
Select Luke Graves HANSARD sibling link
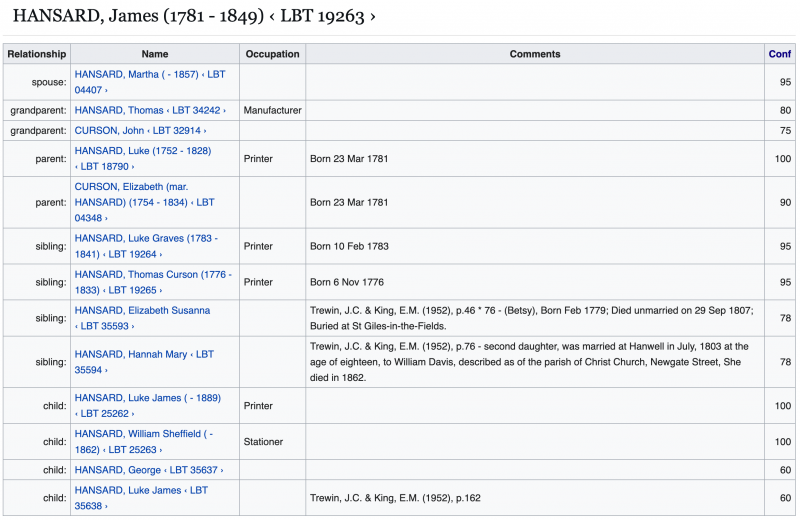[145, 239]
